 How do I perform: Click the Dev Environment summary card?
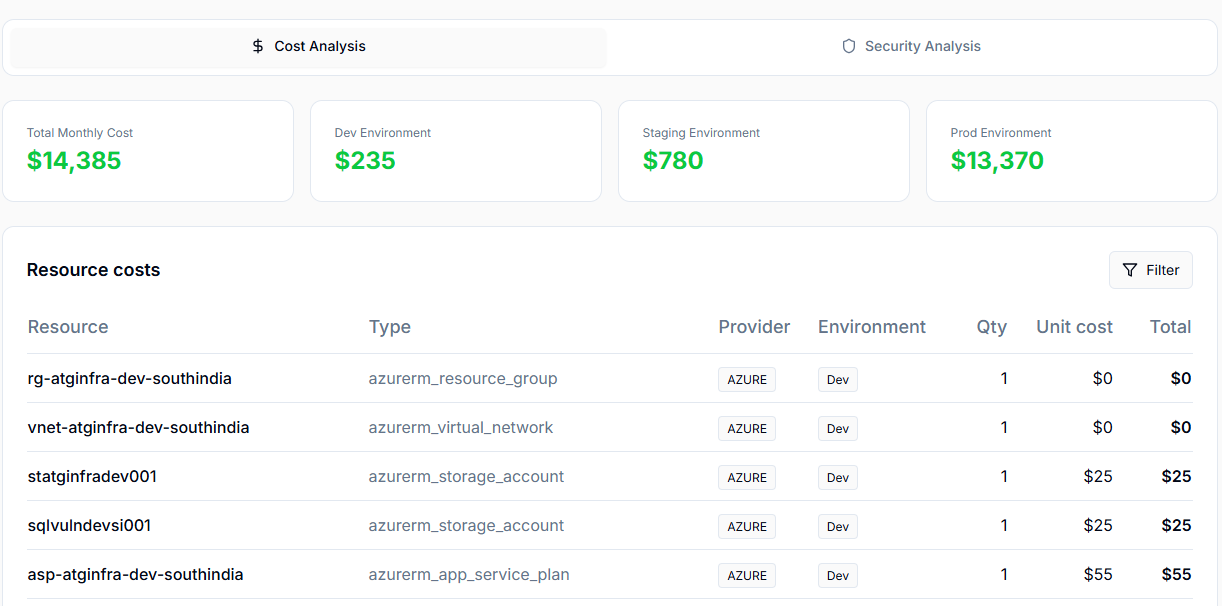pos(456,150)
